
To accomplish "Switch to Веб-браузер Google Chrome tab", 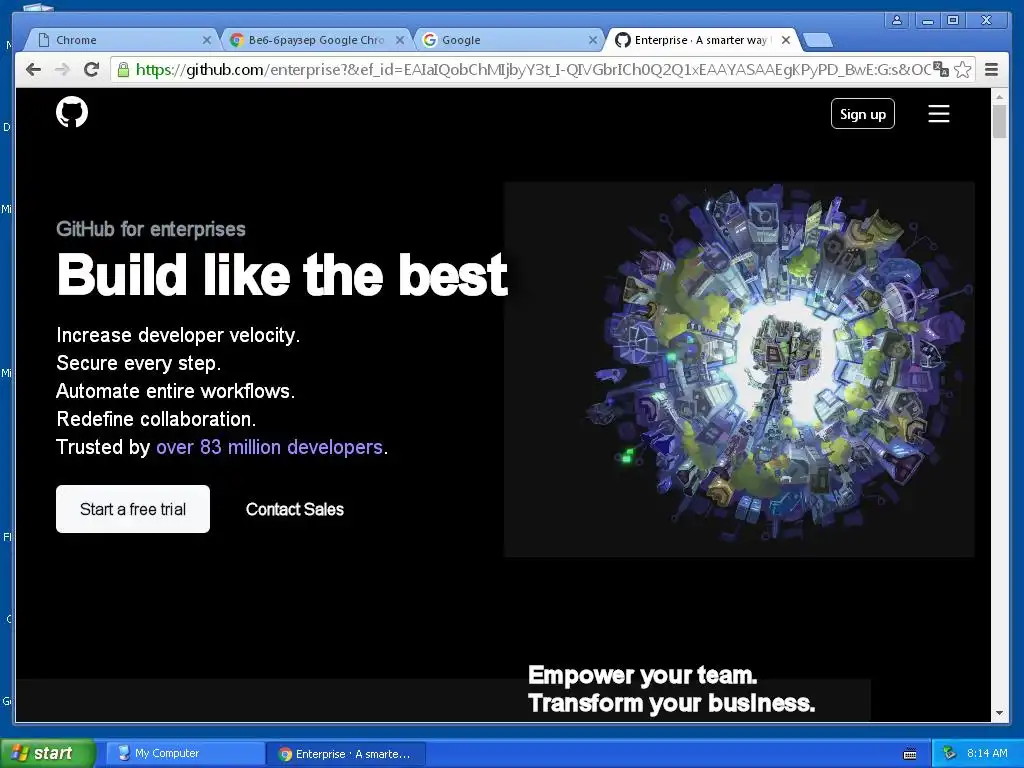I will coord(317,40).
